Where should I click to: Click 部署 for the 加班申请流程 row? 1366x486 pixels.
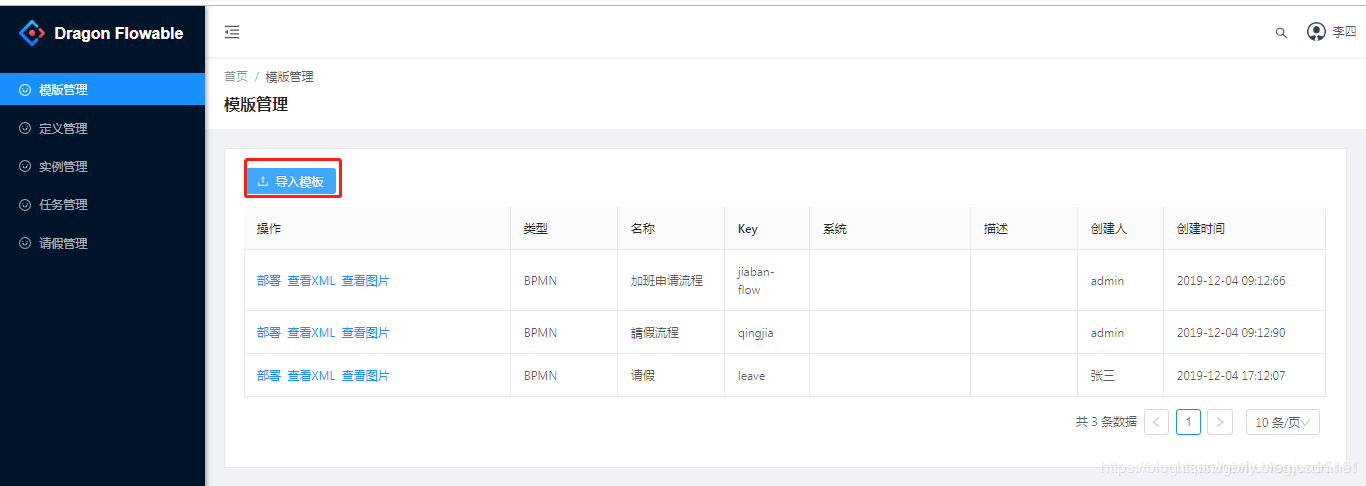(x=269, y=281)
